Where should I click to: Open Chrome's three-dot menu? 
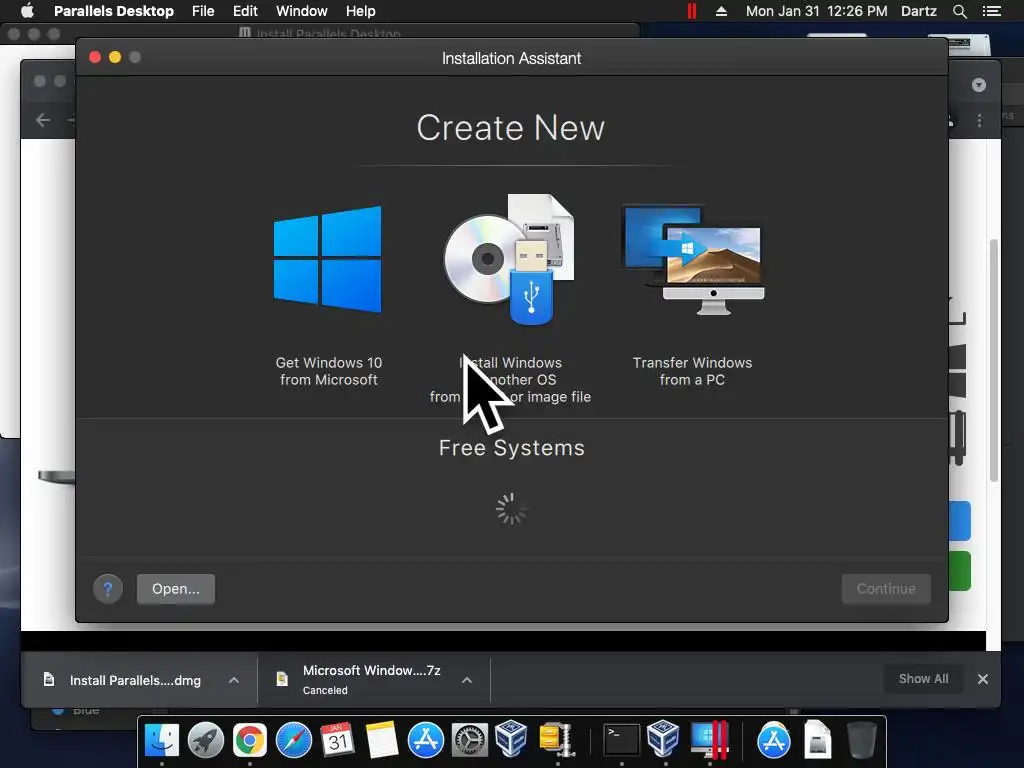[x=979, y=120]
